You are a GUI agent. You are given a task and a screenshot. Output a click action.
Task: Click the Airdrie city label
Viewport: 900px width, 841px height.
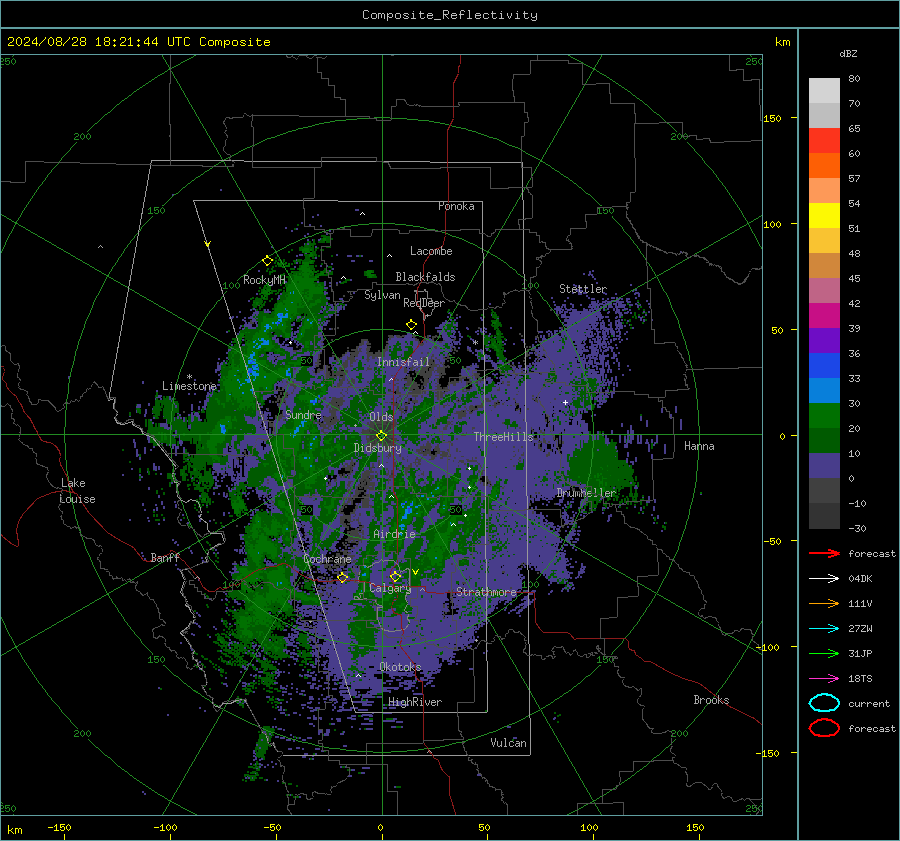click(x=394, y=534)
